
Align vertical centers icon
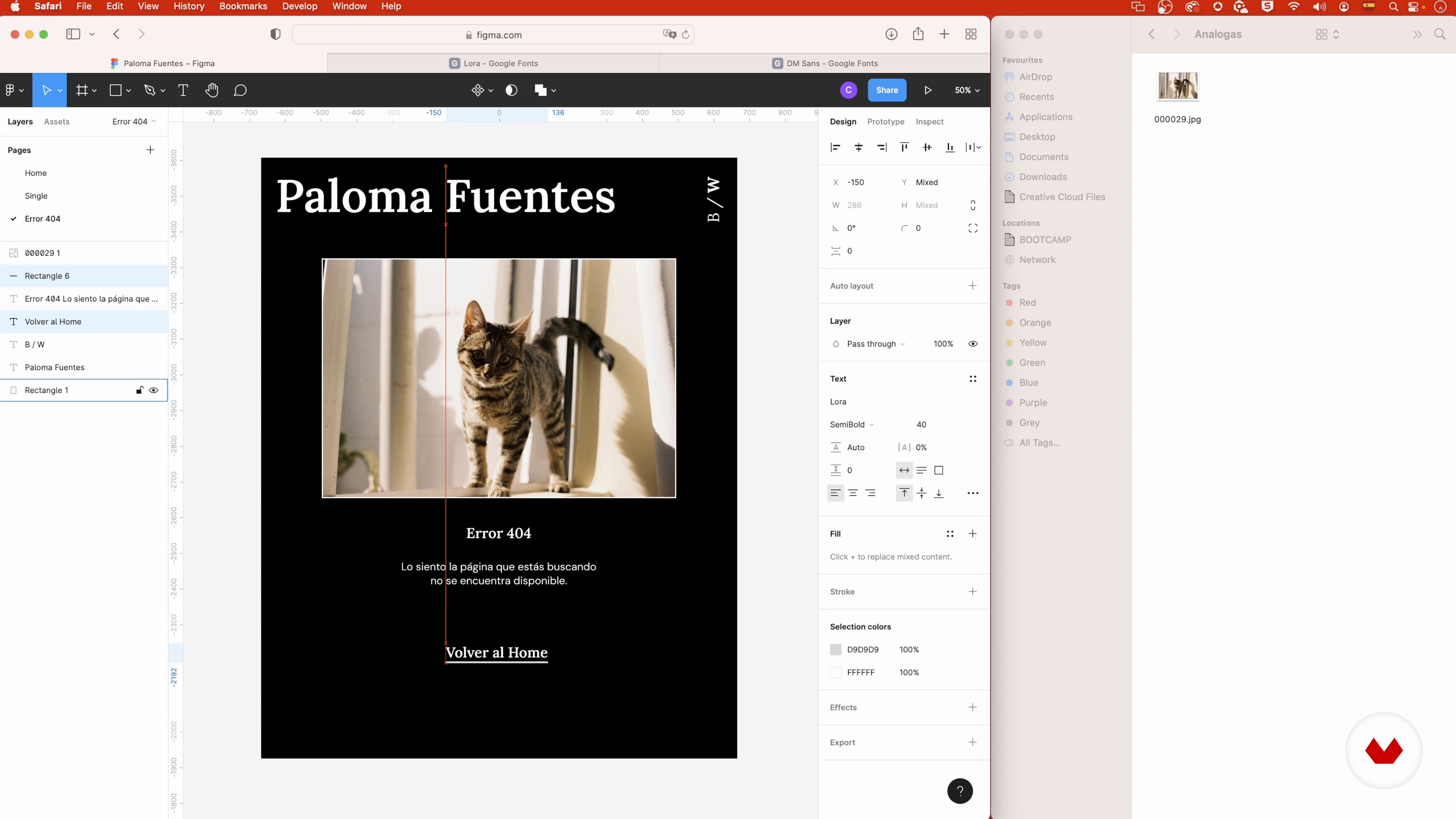click(x=927, y=147)
